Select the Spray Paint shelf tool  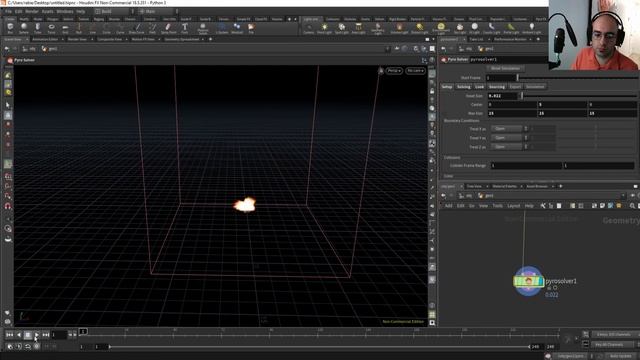[168, 28]
